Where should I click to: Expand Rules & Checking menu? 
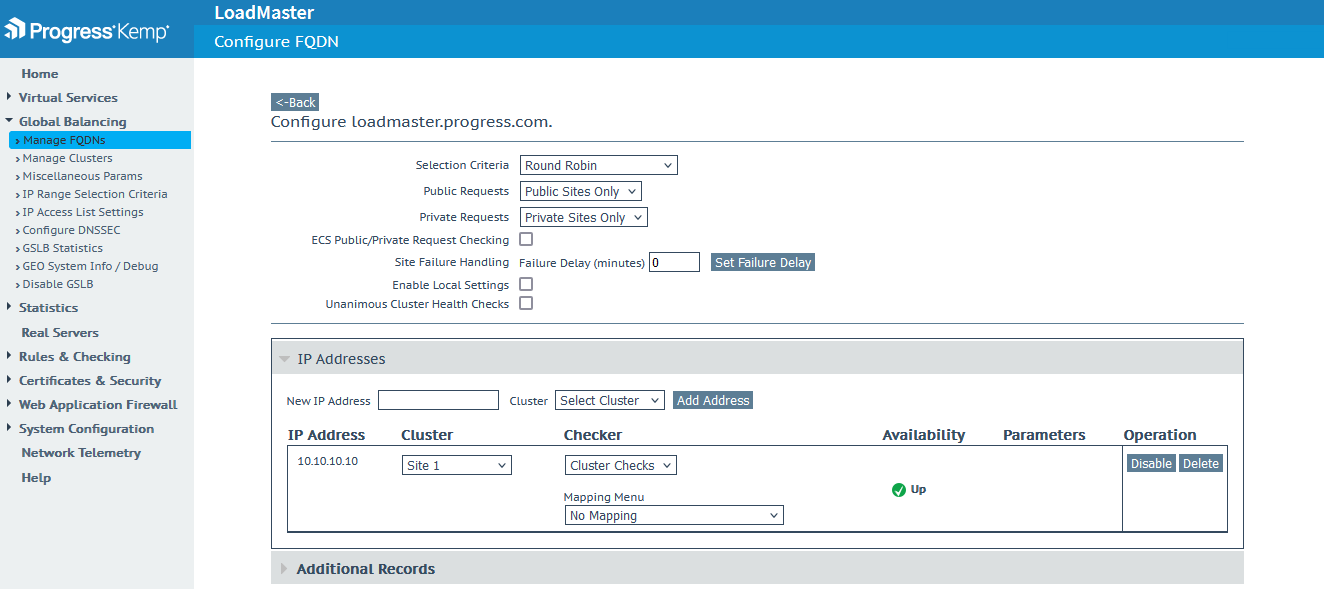click(x=74, y=356)
